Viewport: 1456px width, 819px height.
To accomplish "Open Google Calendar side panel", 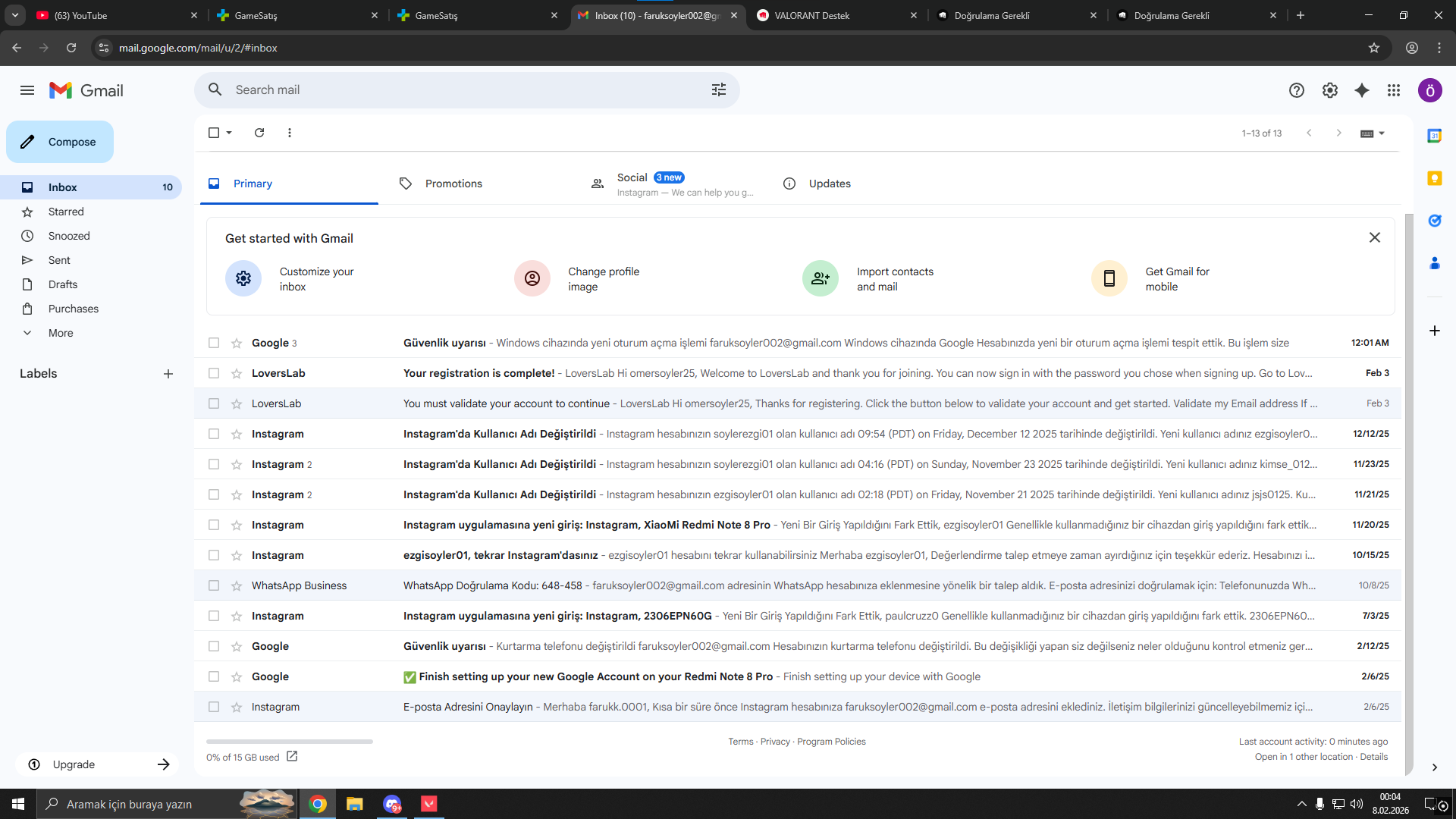I will (1435, 136).
